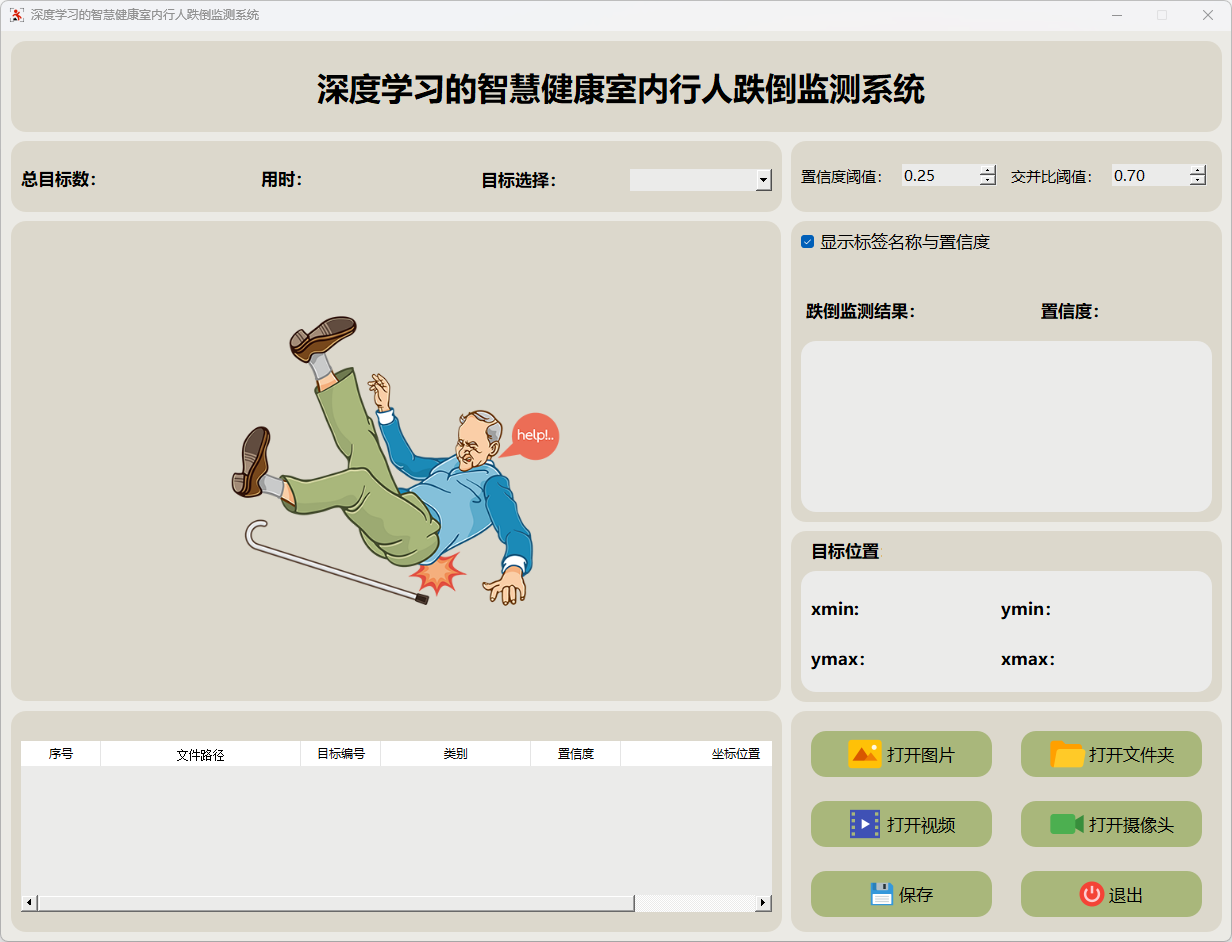Increase 交并比阈值 with up arrow
This screenshot has width=1232, height=942.
pyautogui.click(x=1198, y=170)
